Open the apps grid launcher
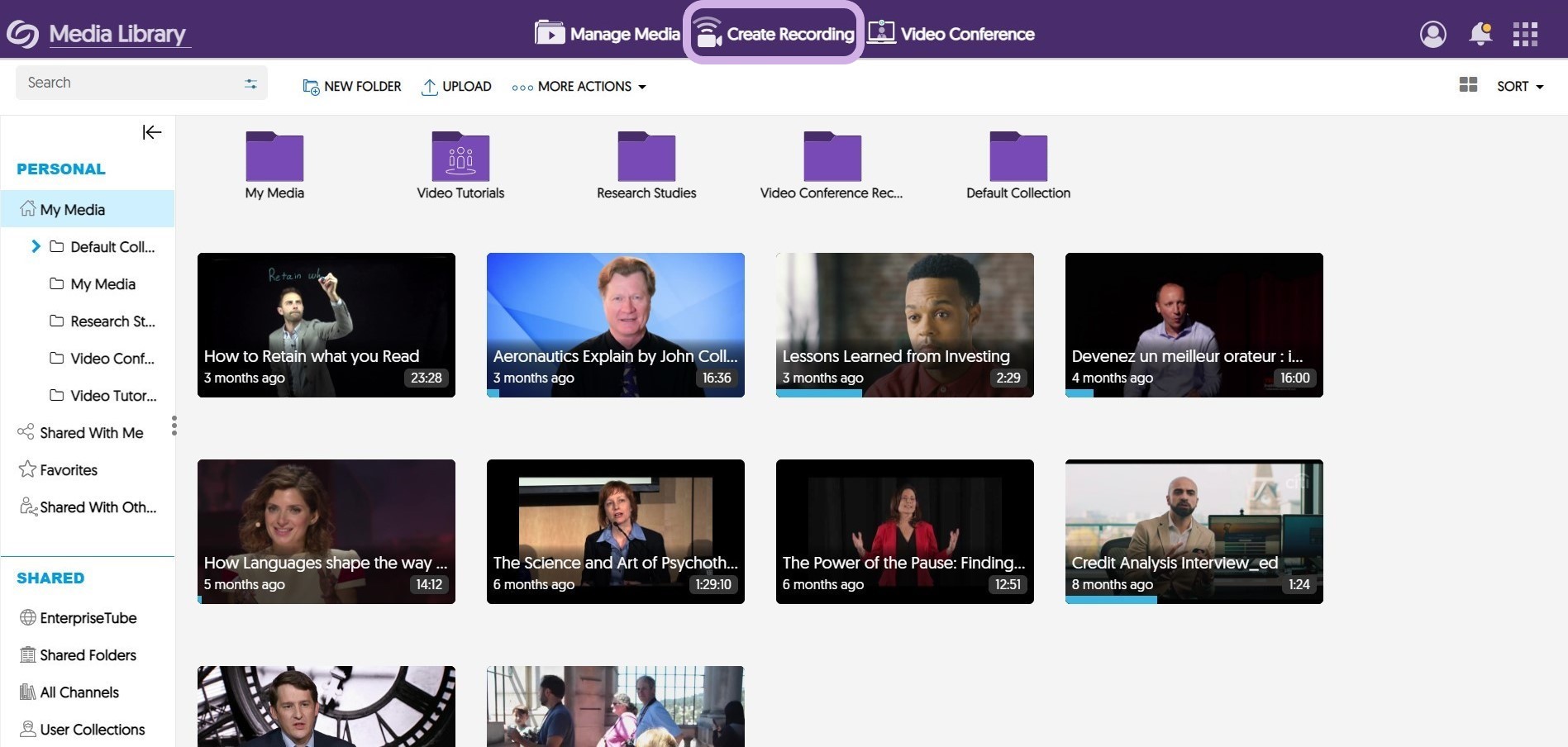 point(1525,34)
